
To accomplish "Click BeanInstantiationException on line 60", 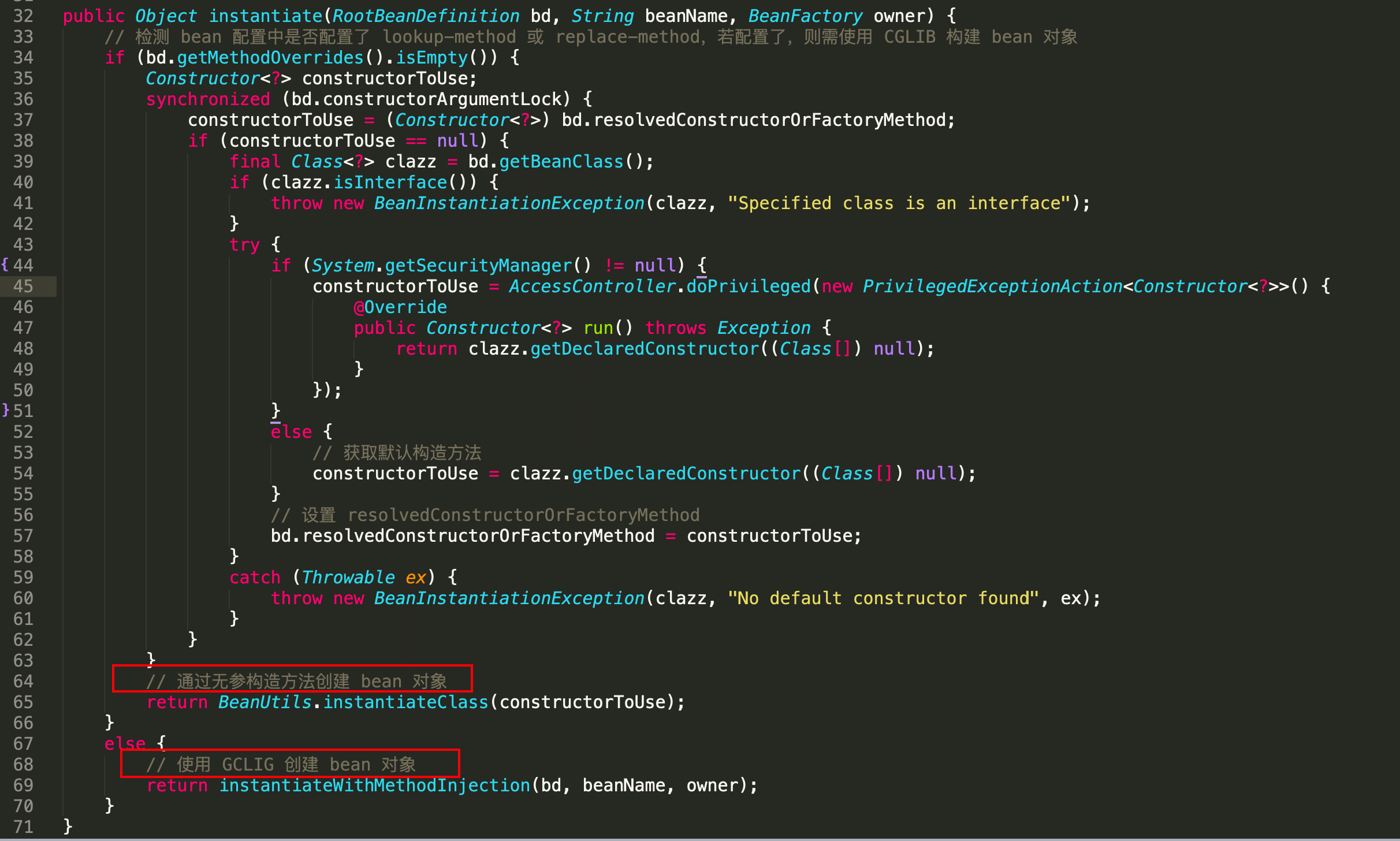I will click(509, 598).
